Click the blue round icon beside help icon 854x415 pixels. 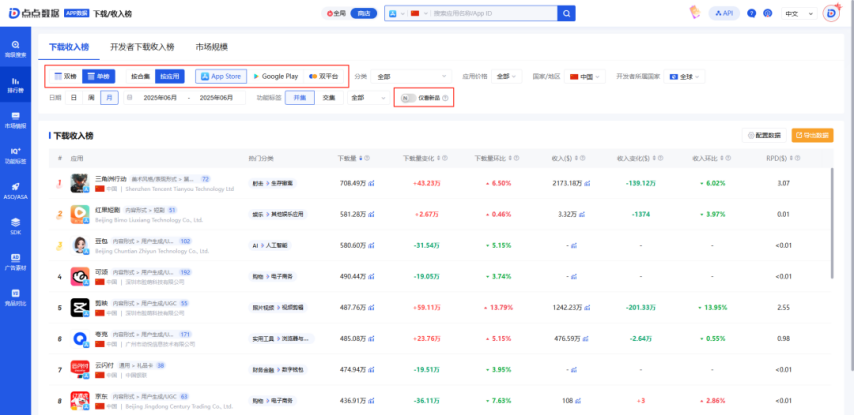tap(767, 13)
